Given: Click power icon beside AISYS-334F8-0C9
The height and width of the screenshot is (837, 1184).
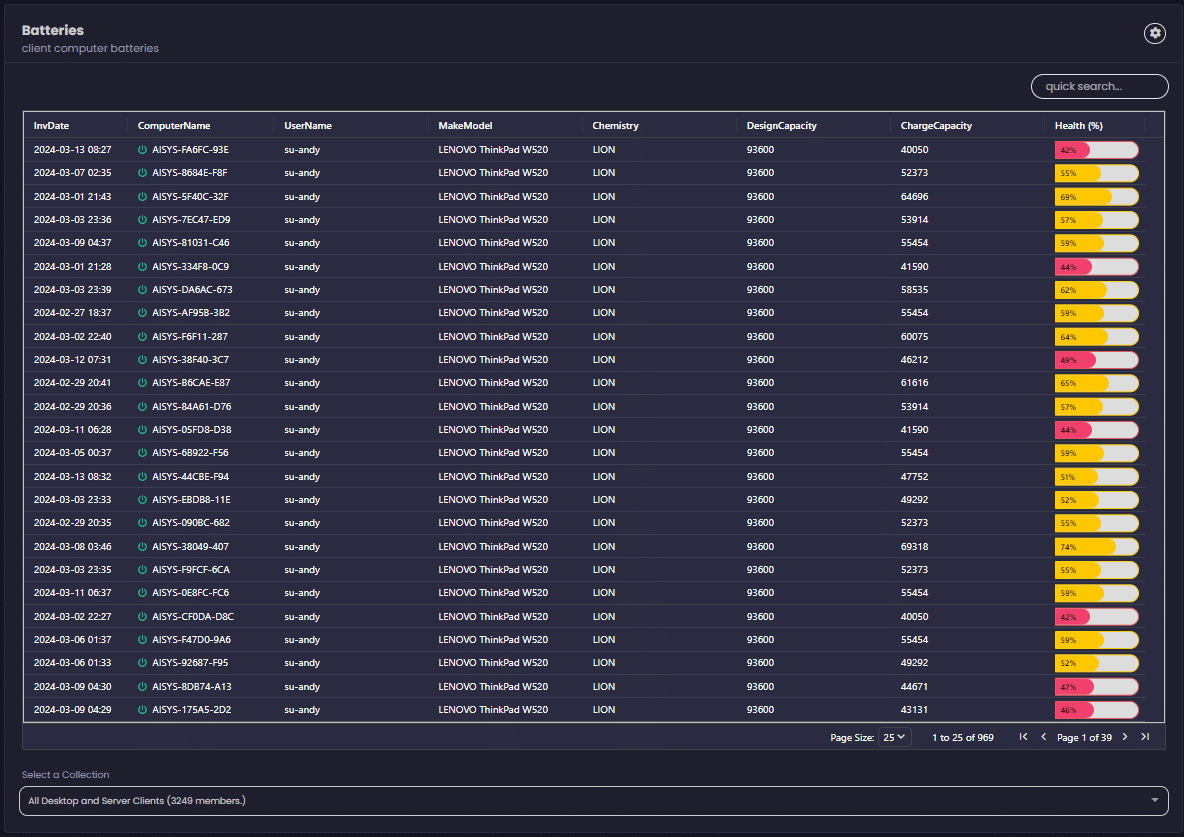Looking at the screenshot, I should point(142,267).
